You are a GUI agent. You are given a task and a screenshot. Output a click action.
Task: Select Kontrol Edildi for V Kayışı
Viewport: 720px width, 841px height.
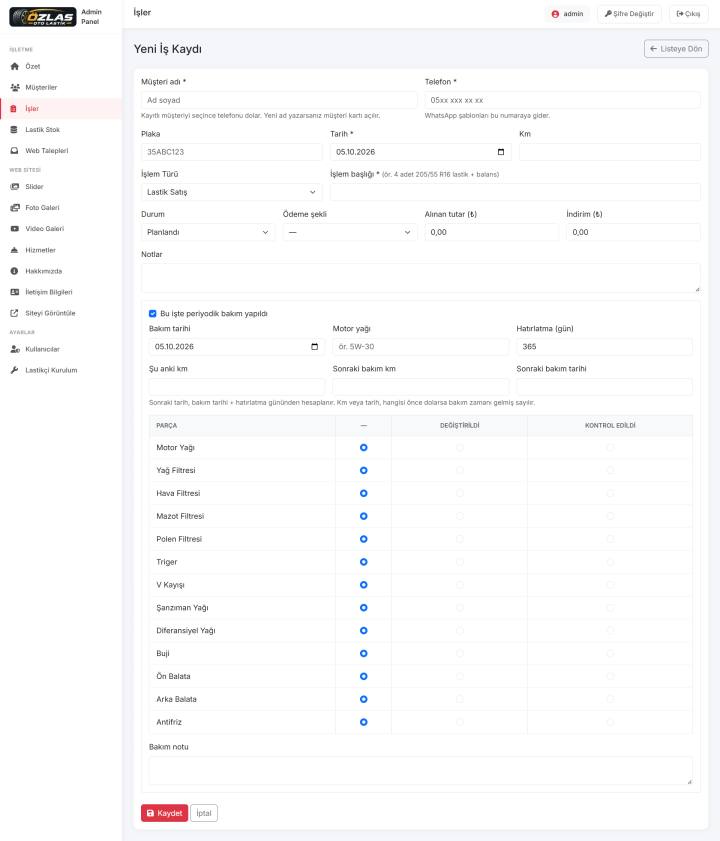click(610, 585)
